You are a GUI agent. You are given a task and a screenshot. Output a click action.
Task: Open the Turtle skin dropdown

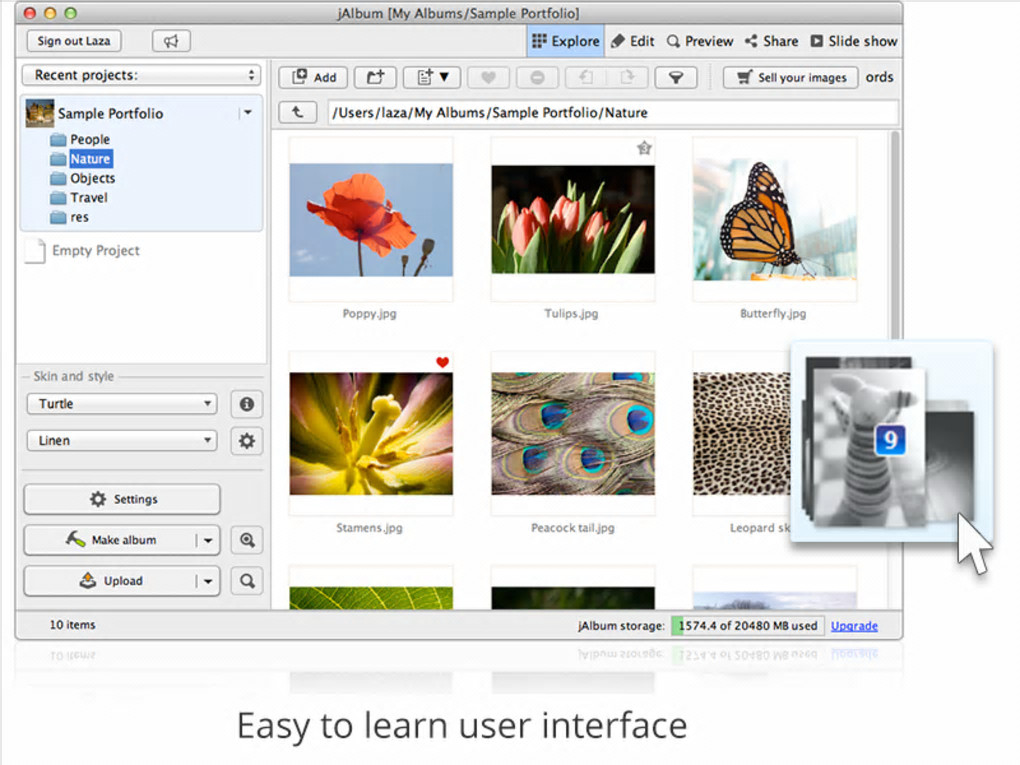(x=122, y=404)
